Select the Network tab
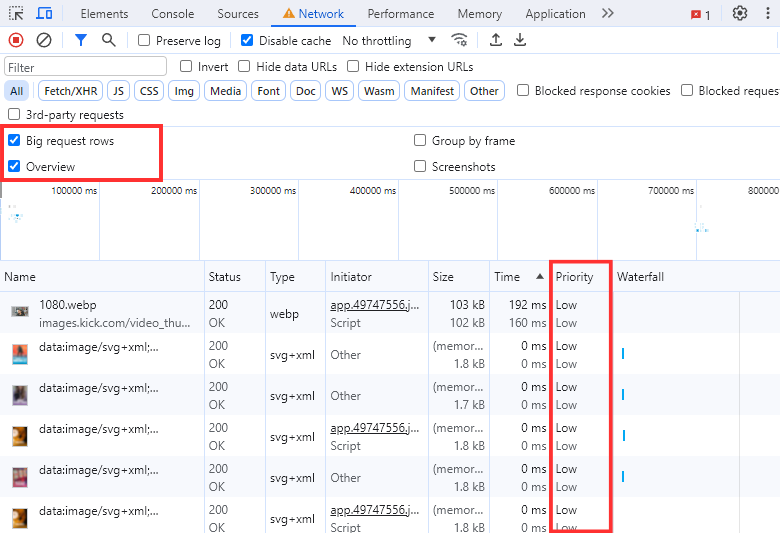The width and height of the screenshot is (780, 533). (x=313, y=14)
